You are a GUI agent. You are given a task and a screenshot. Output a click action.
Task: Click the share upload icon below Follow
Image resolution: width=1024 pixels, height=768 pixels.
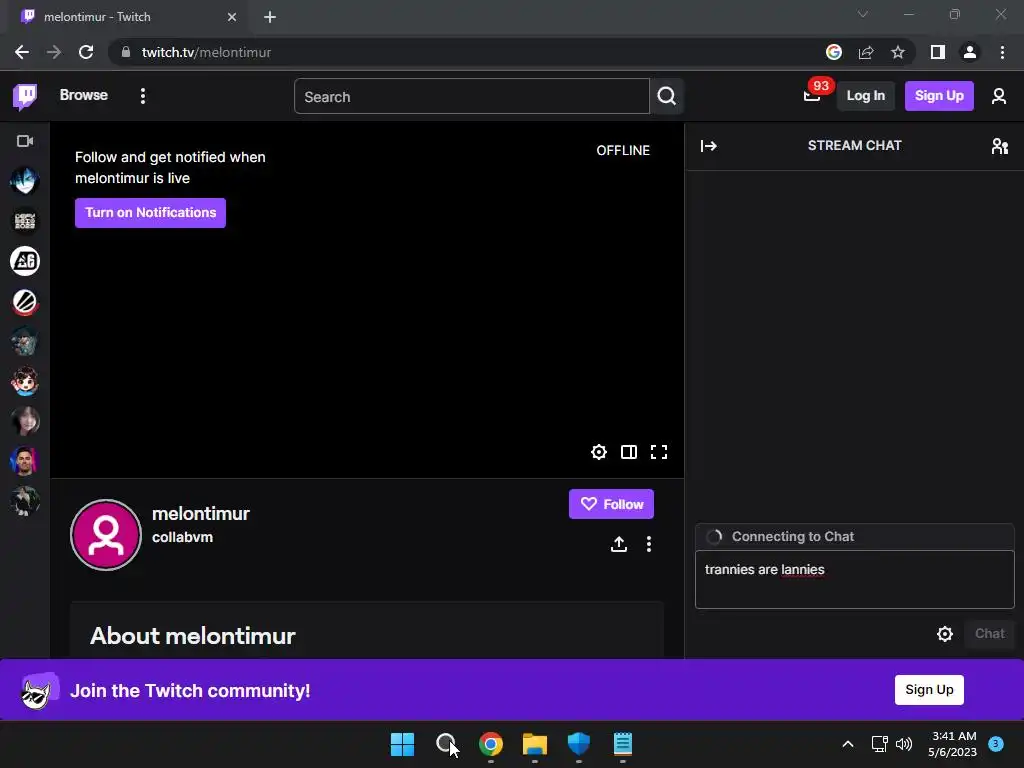(618, 544)
